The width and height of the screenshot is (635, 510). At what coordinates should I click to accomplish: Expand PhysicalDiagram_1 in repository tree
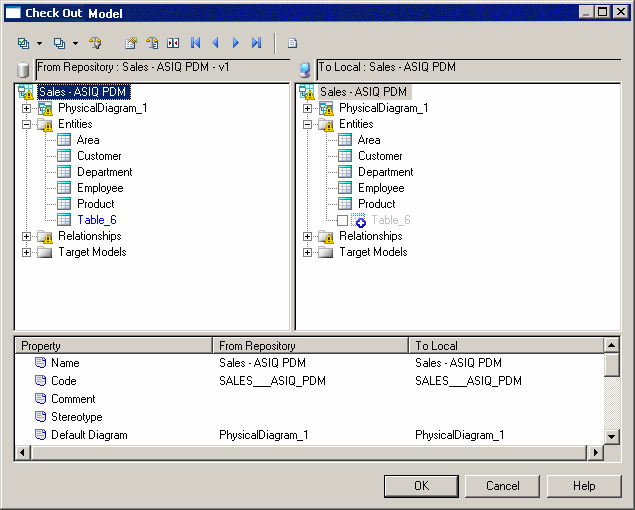click(x=27, y=108)
